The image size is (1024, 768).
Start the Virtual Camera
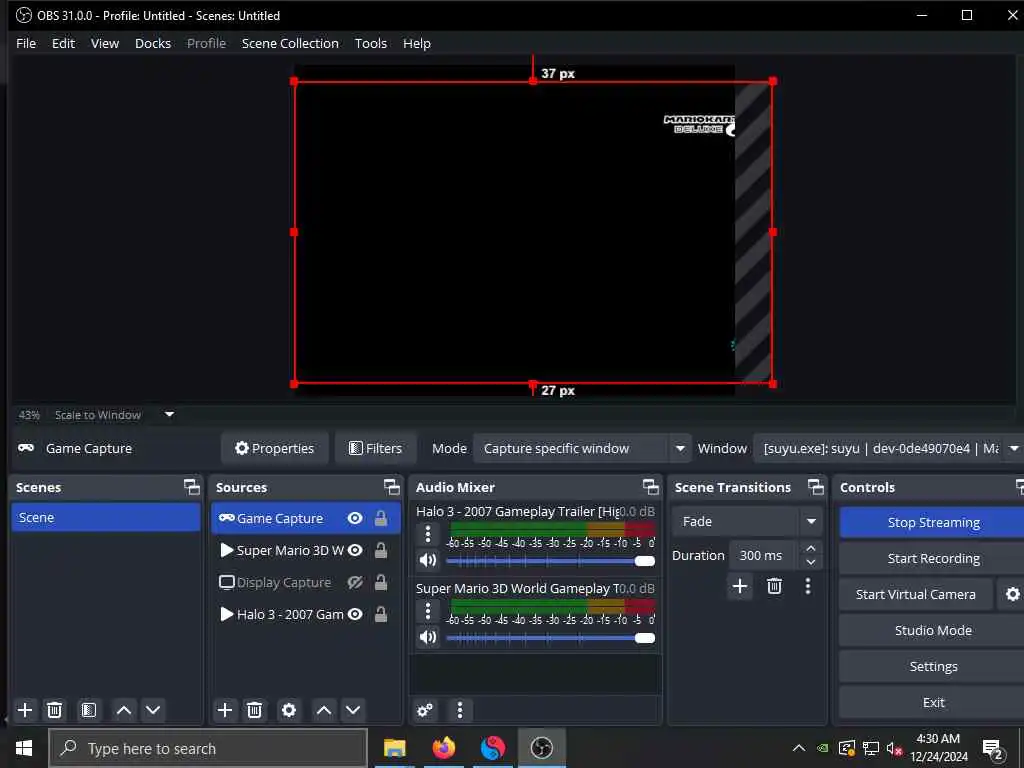tap(916, 594)
